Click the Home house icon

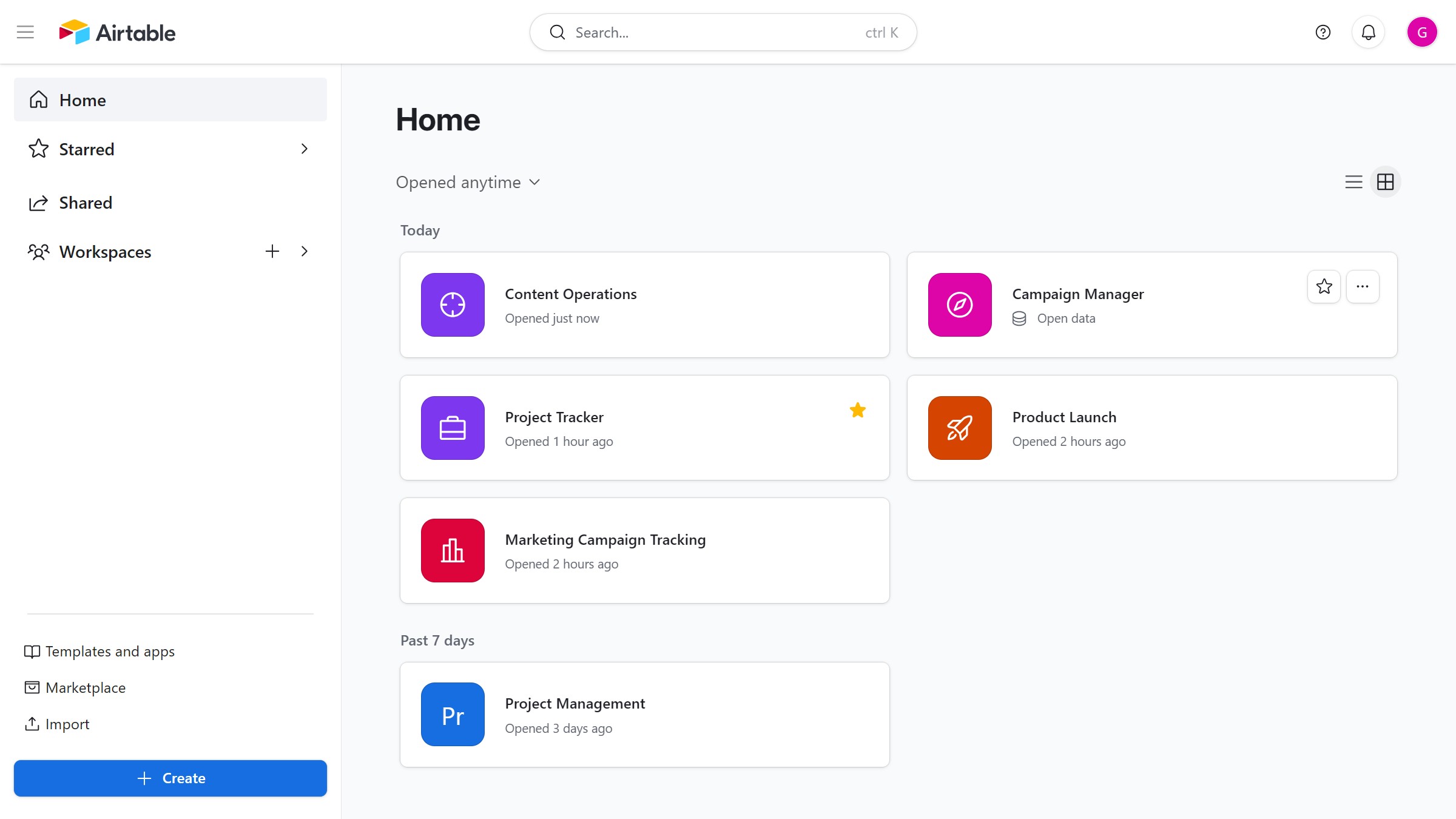coord(39,99)
